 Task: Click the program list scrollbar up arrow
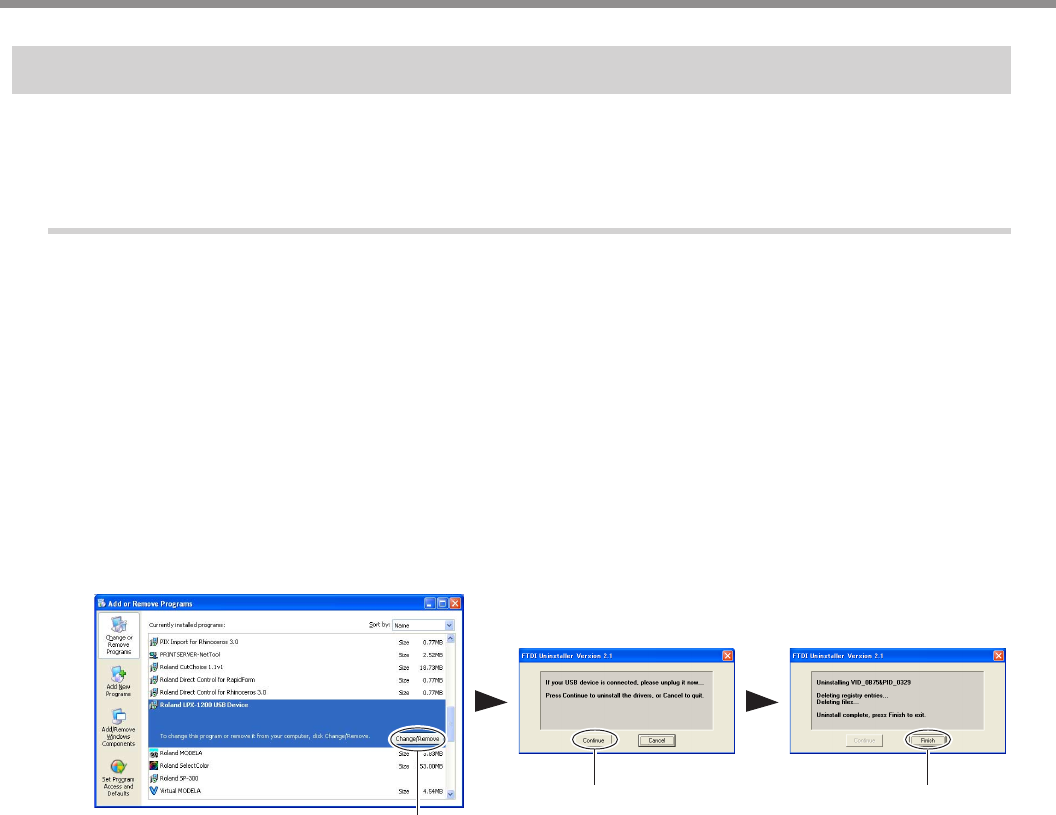coord(451,639)
